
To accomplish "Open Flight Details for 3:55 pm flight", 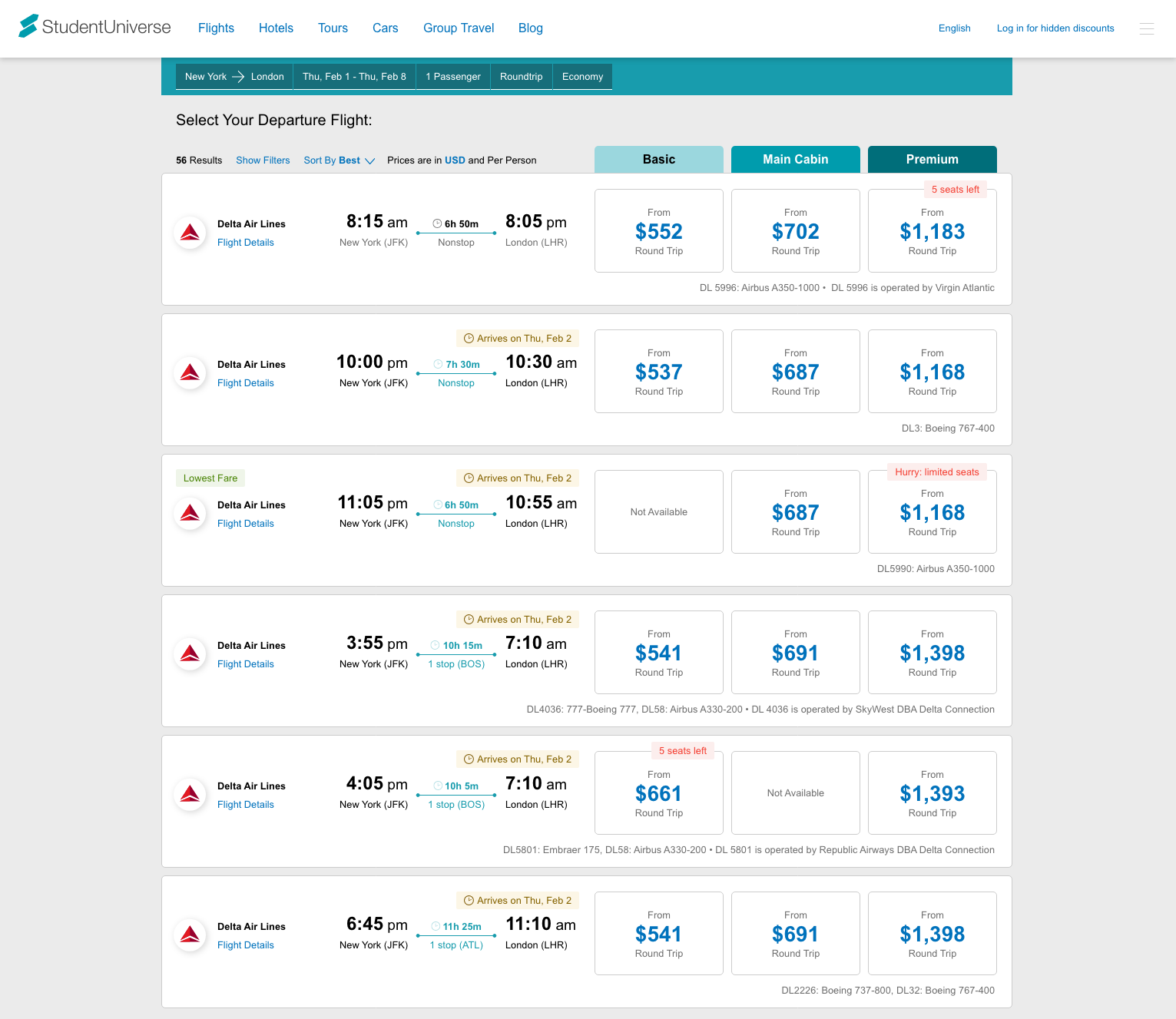I will pos(246,664).
